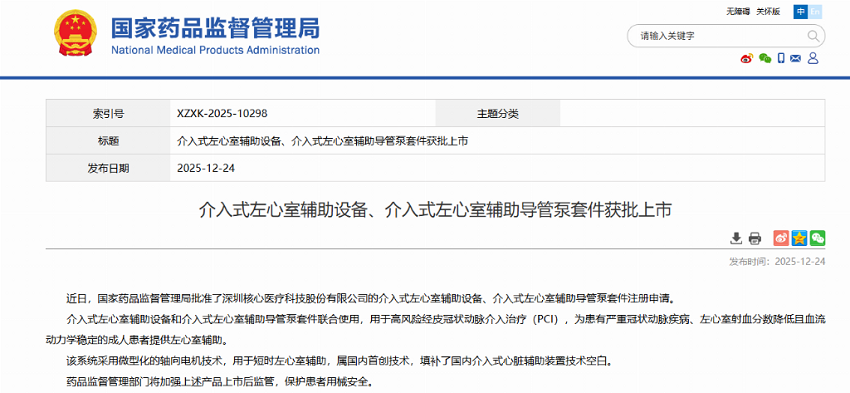Click the 国家药品监督管理局 site title

(x=215, y=27)
